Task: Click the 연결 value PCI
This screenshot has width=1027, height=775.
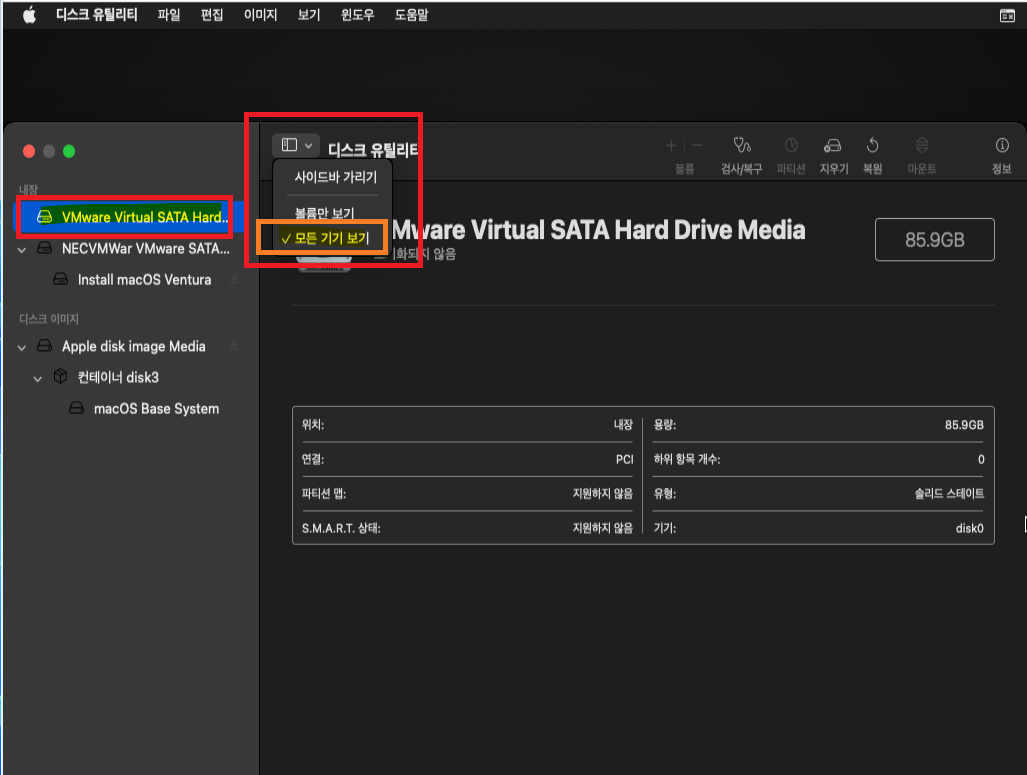Action: 624,459
